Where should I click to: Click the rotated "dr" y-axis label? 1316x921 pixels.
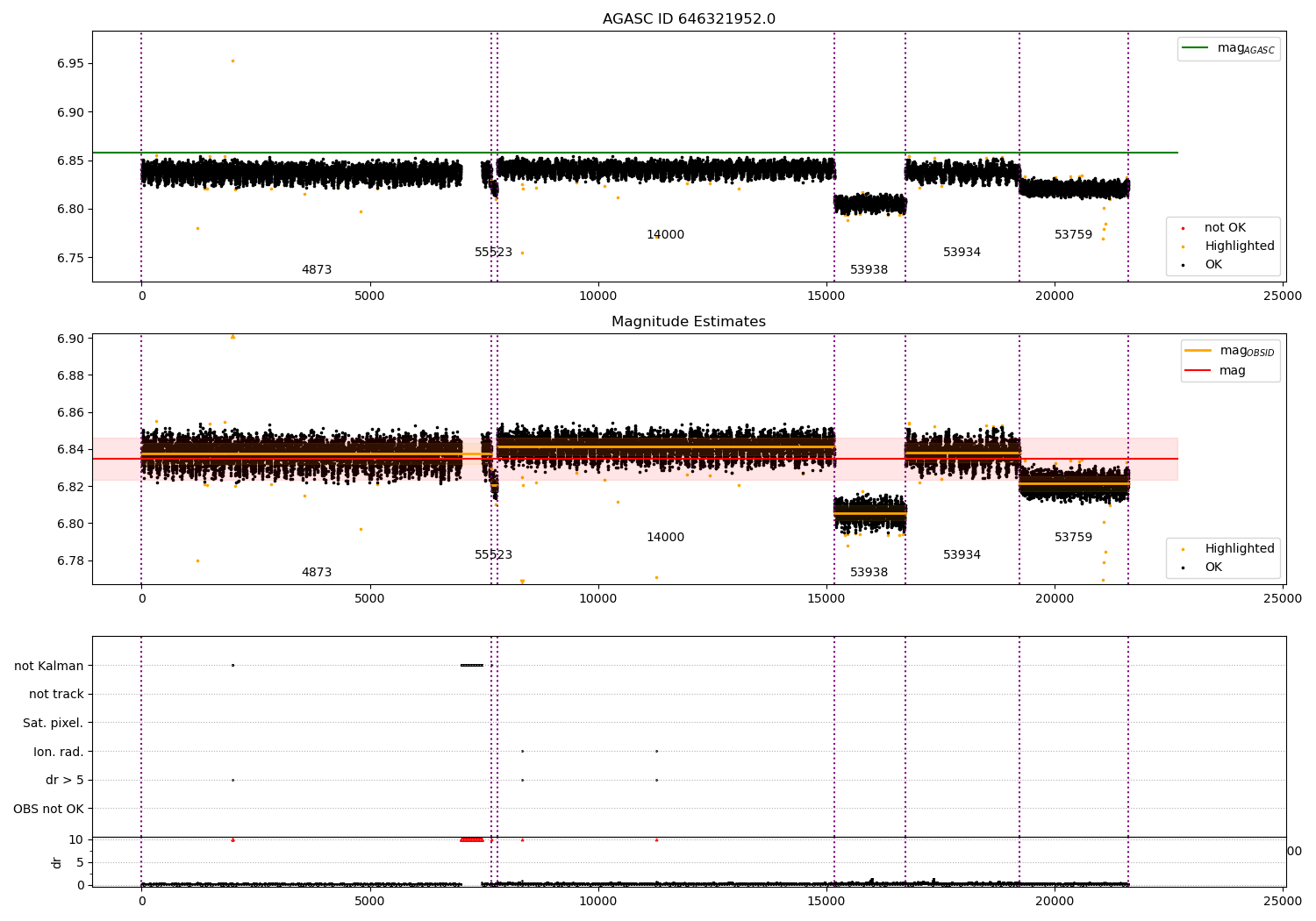click(57, 862)
